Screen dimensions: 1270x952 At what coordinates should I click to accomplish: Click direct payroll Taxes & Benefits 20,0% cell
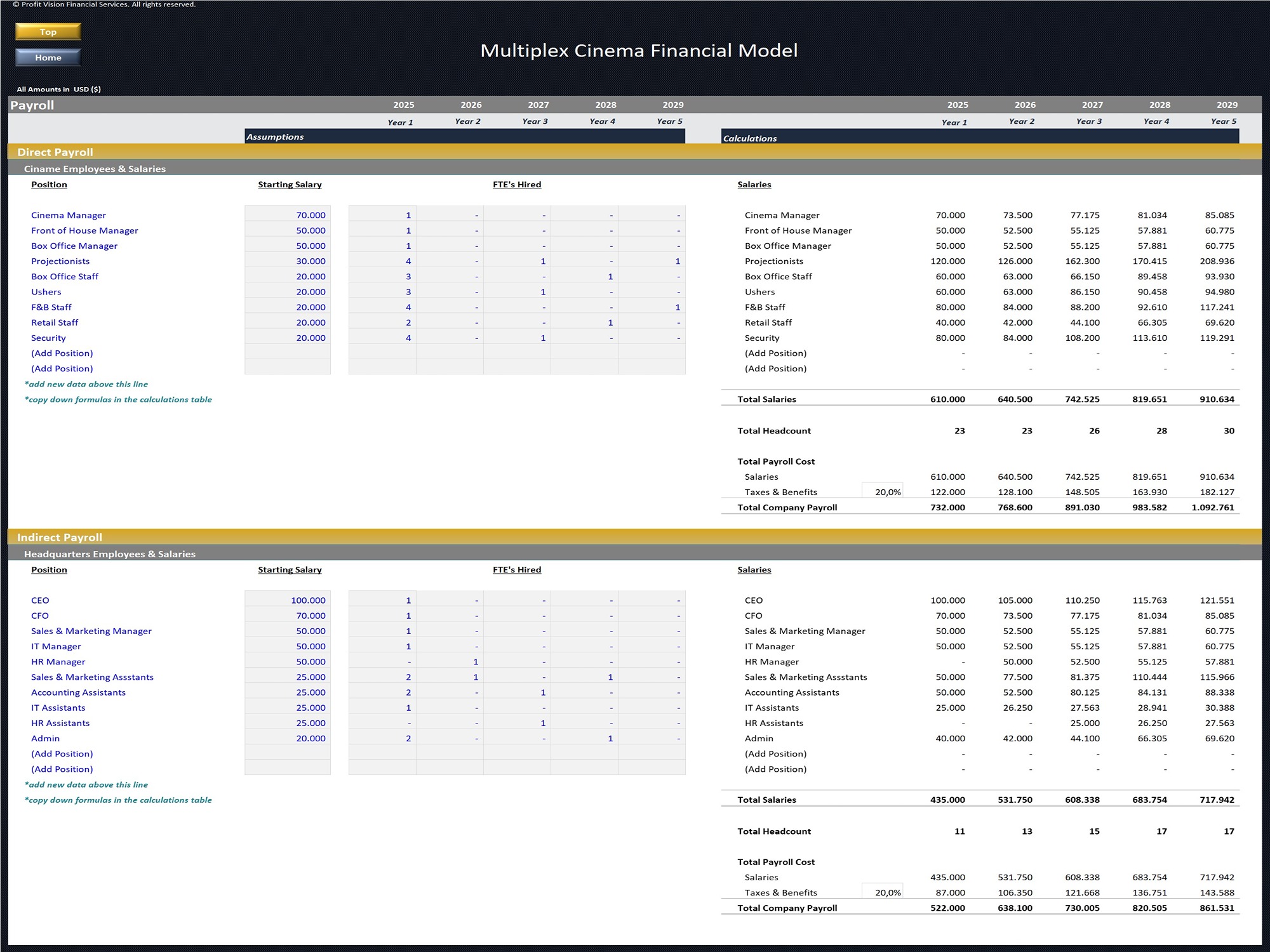coord(883,492)
